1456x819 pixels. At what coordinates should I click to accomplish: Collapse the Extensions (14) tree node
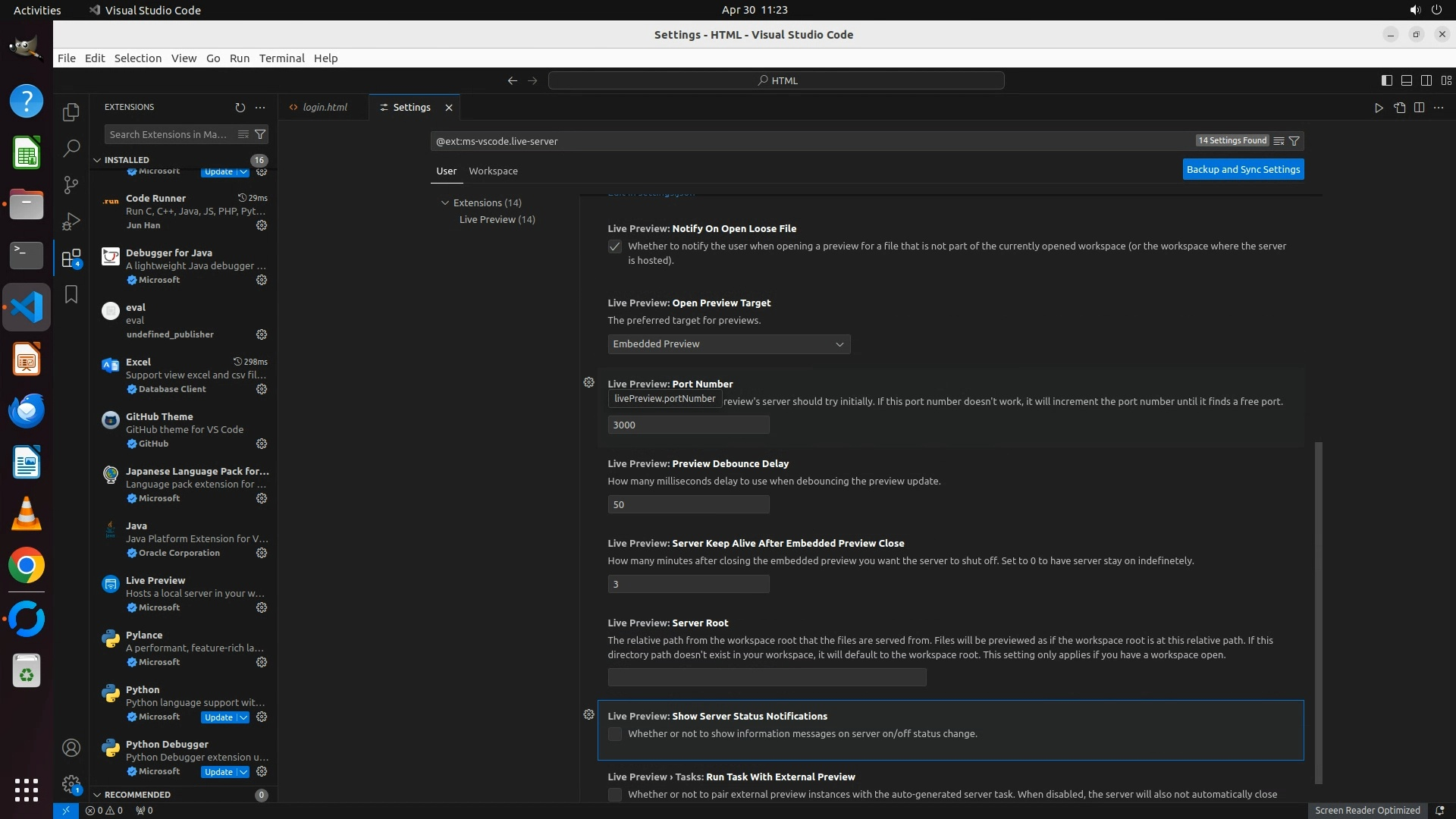point(445,203)
